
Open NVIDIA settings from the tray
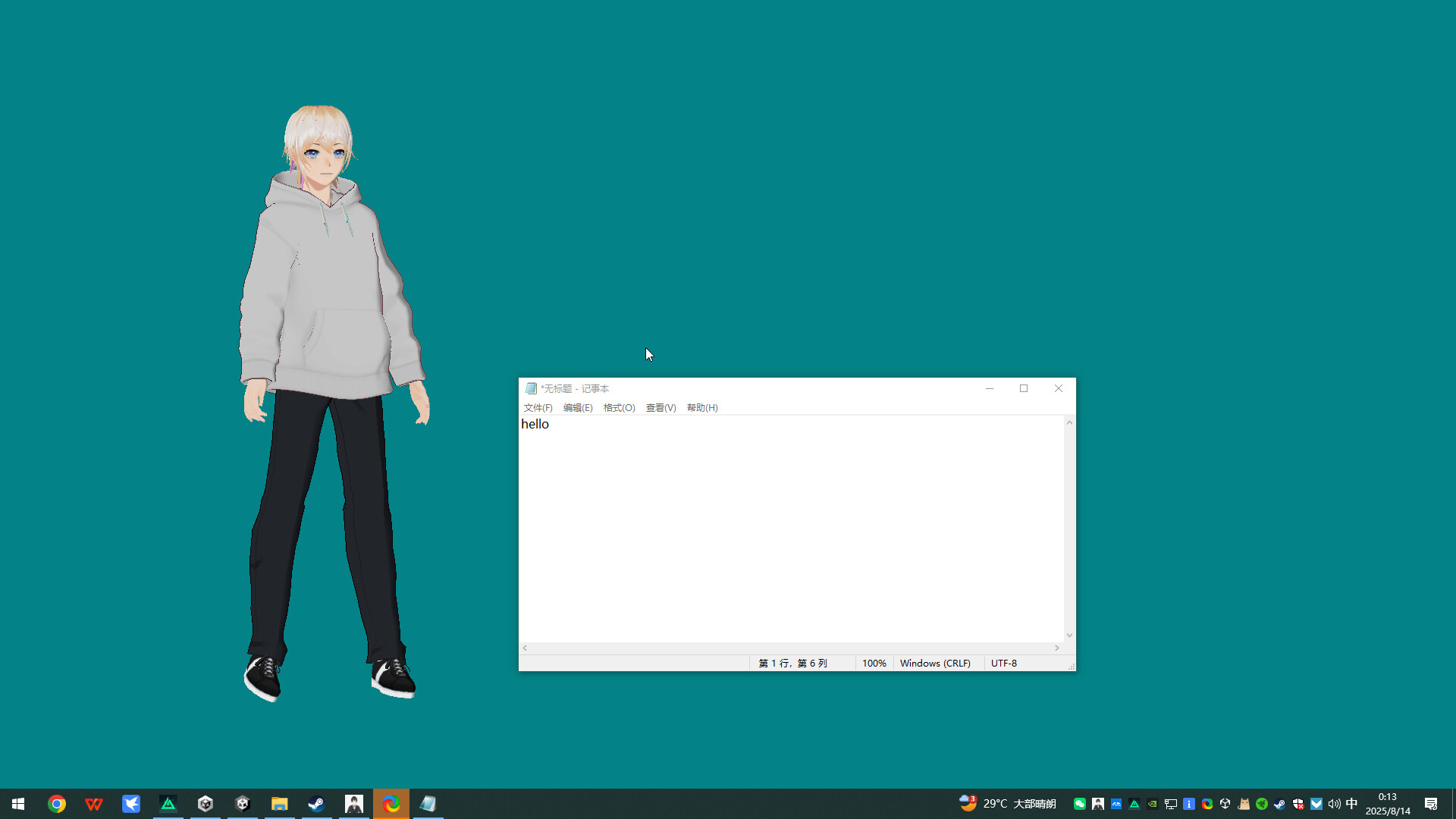pos(1153,803)
